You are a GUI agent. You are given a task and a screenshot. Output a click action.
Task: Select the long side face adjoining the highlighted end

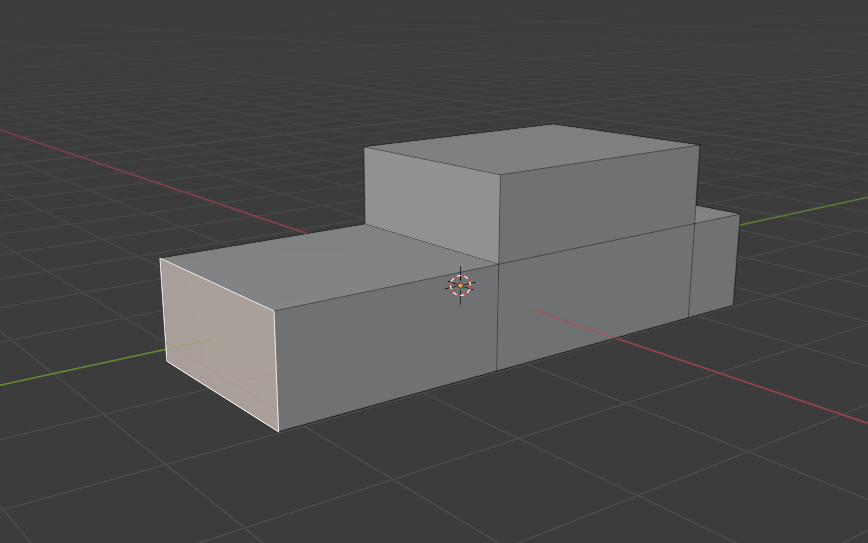(386, 346)
